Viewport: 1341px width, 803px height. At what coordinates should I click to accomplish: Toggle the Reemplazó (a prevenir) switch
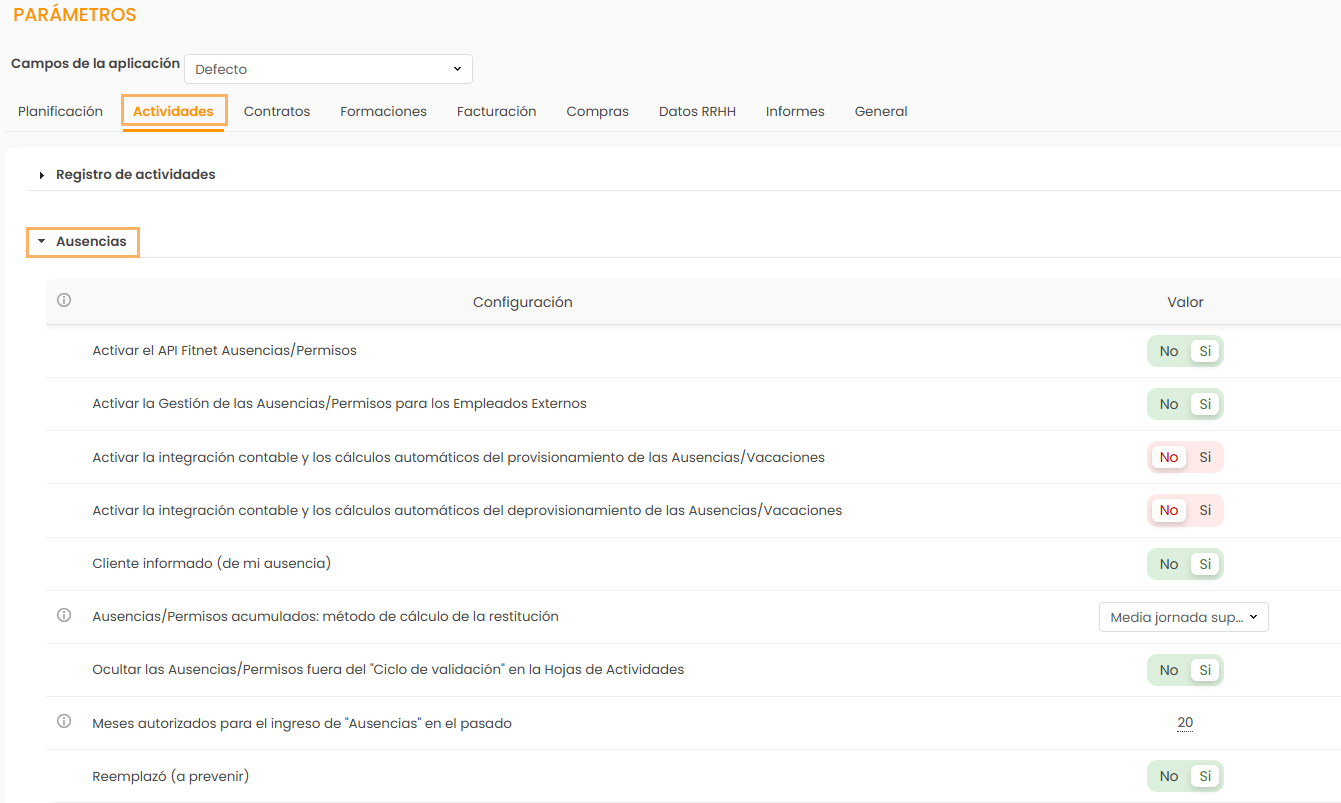tap(1185, 776)
